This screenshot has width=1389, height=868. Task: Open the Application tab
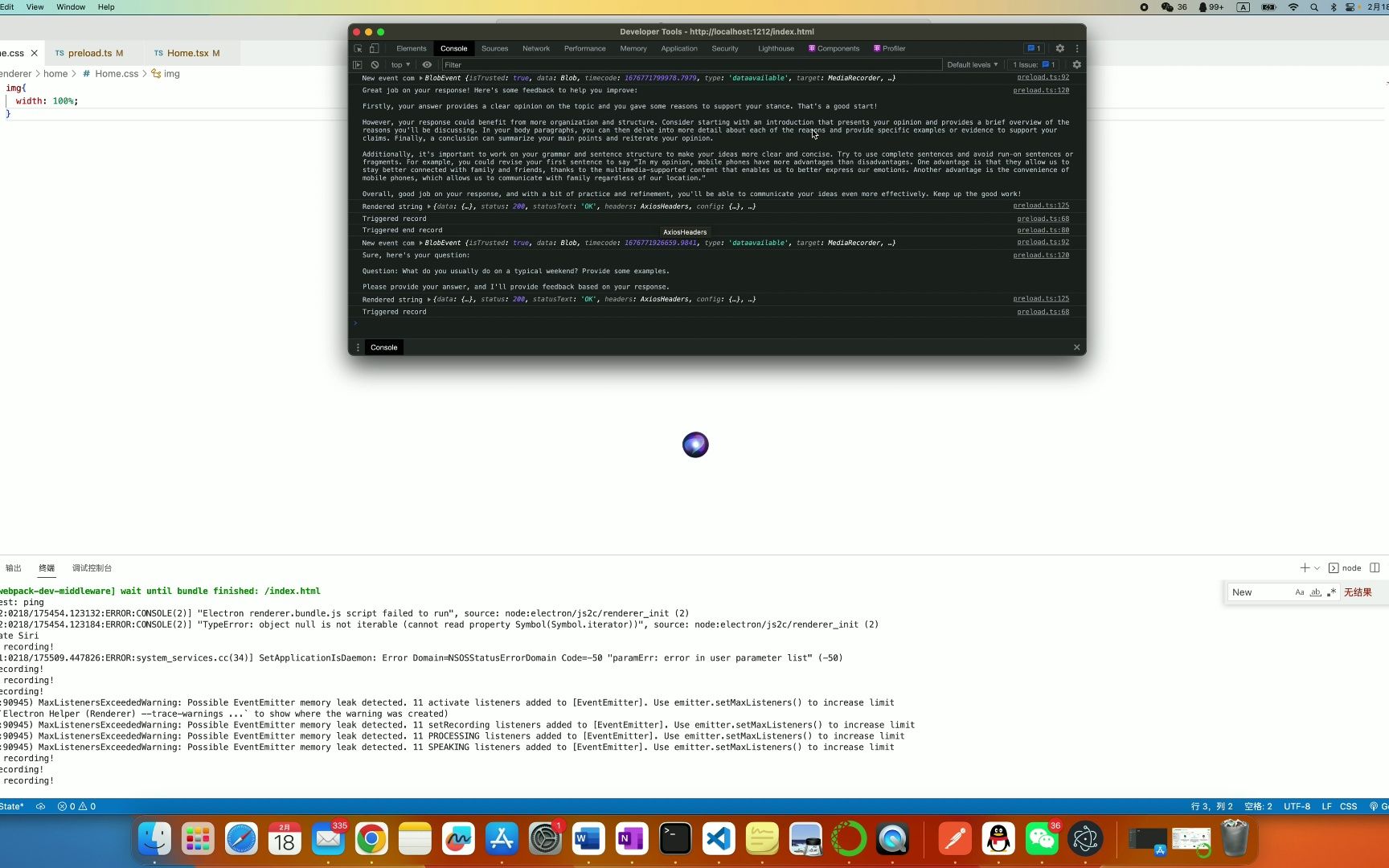click(679, 48)
